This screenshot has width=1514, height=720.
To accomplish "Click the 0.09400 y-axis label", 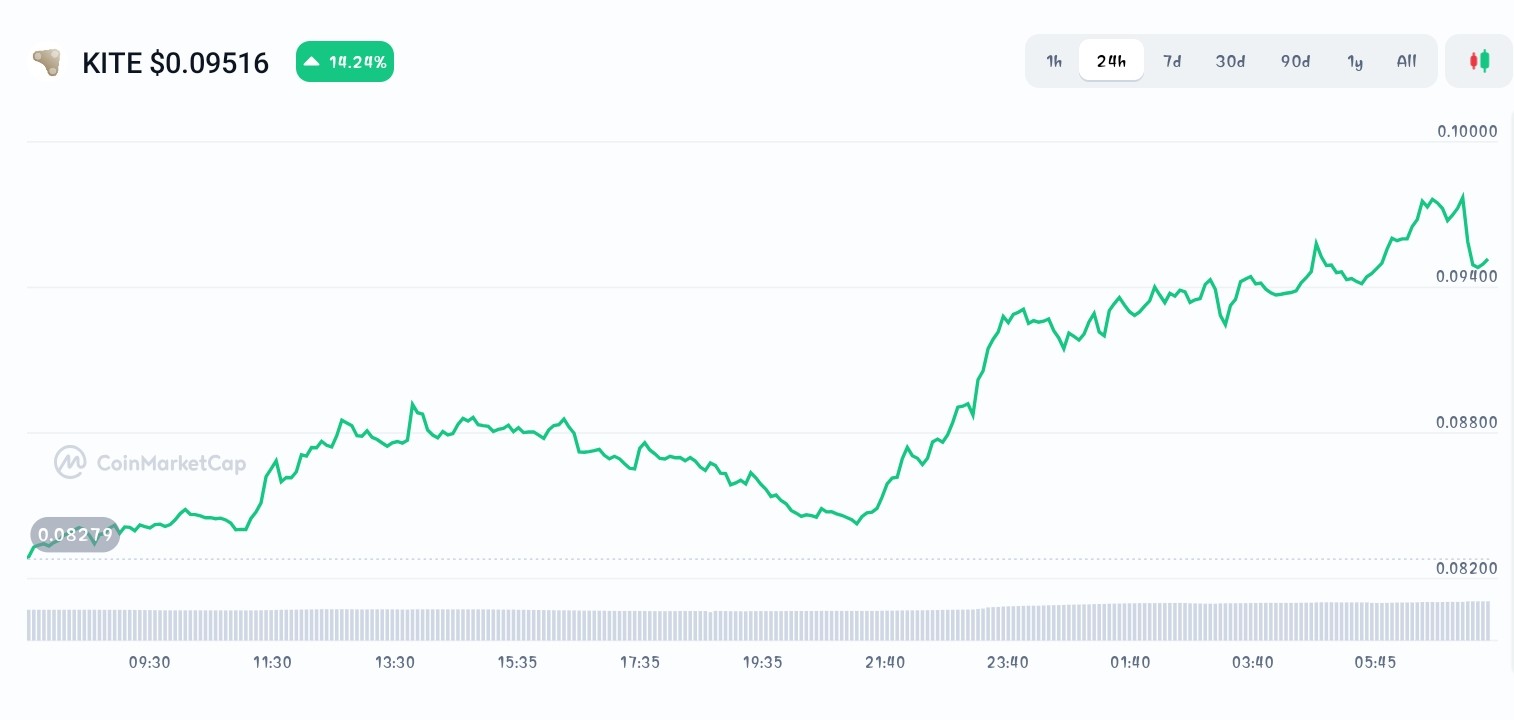I will pos(1467,276).
